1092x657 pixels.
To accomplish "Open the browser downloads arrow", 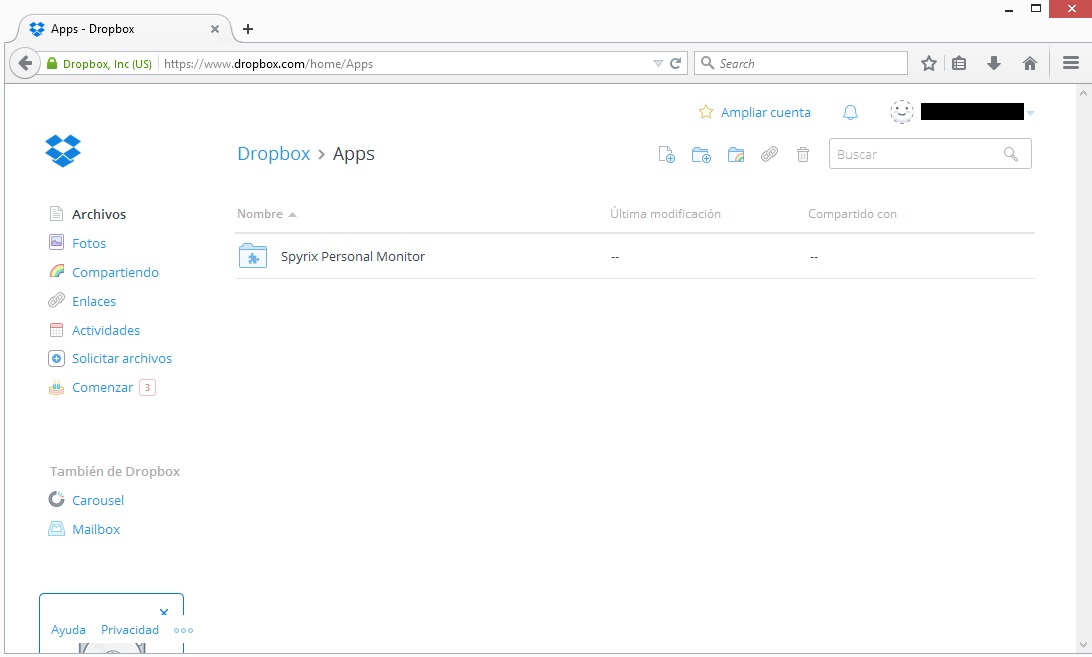I will click(x=994, y=63).
